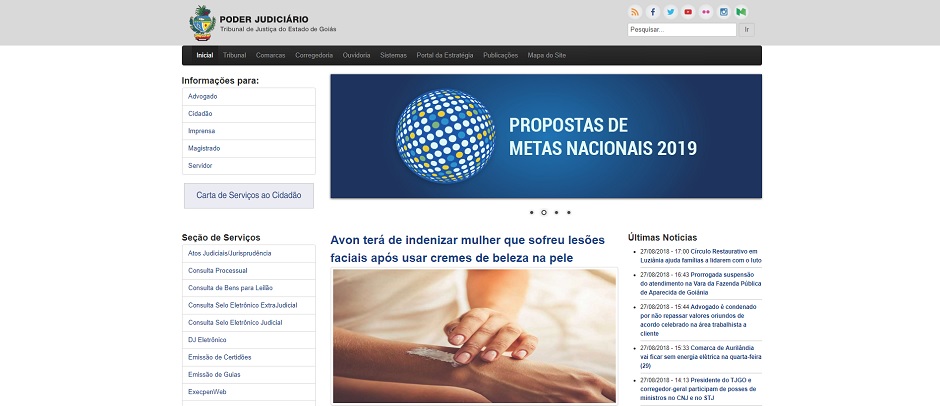
Task: Open Círculo Restaurativo em Luziânia news
Action: 701,256
